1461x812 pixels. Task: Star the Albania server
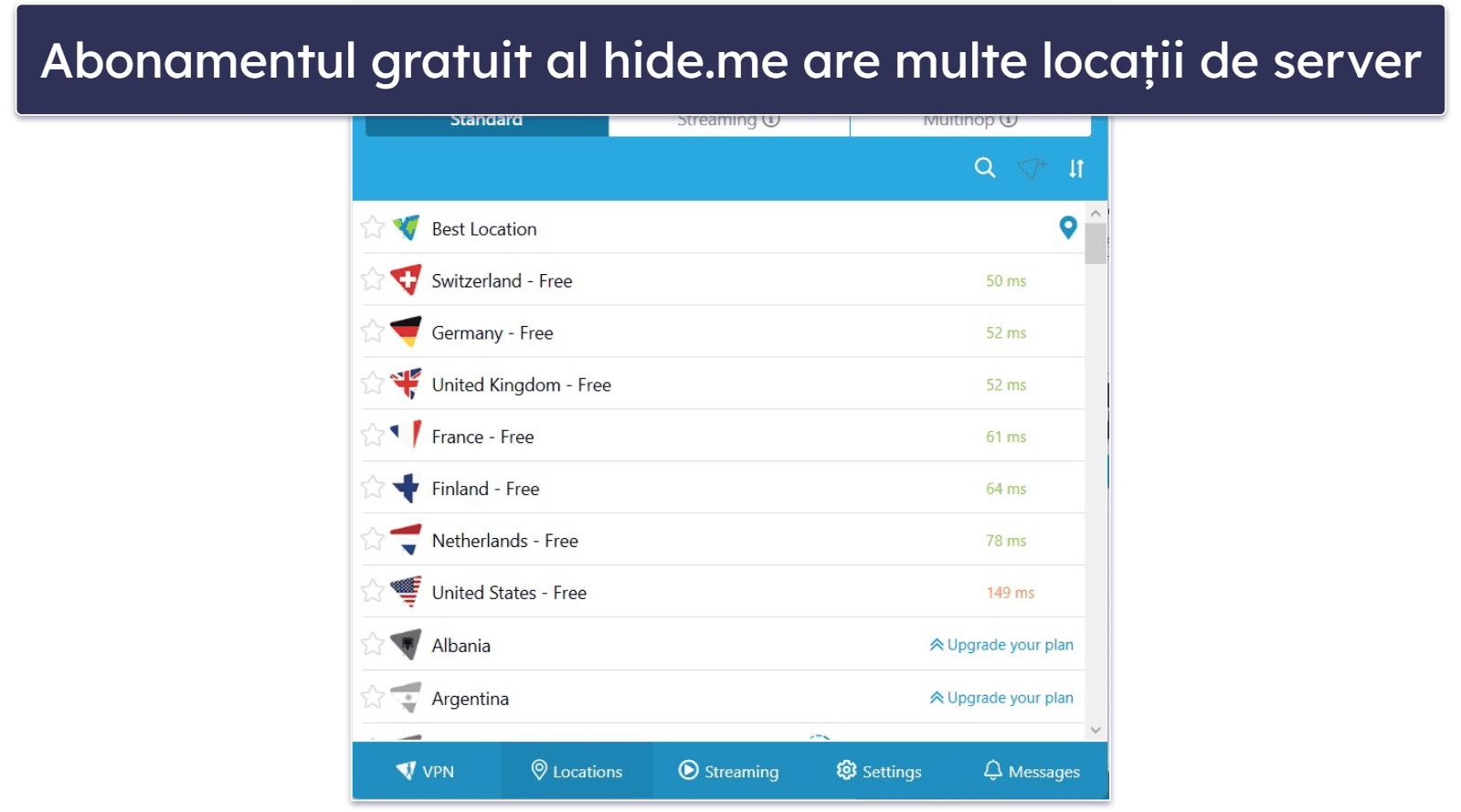coord(373,645)
